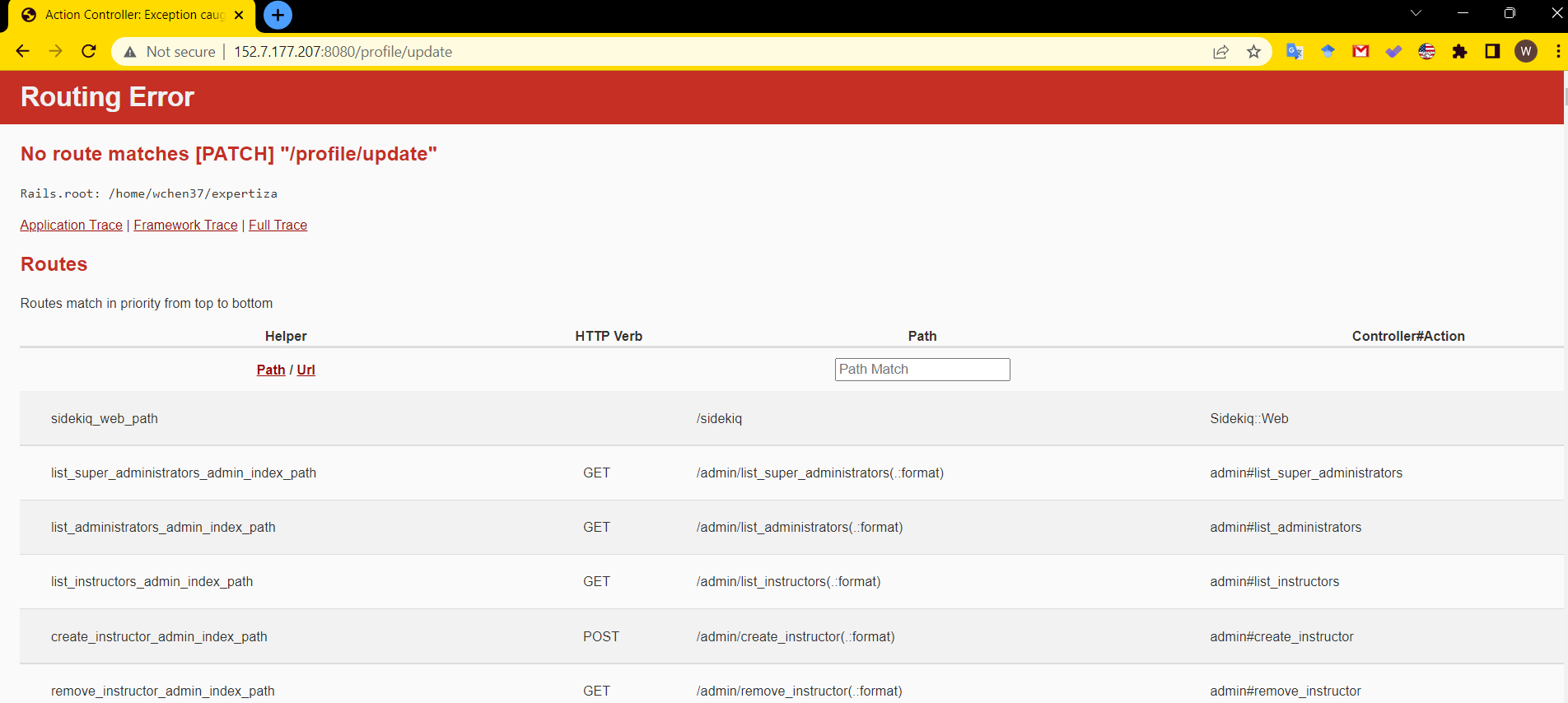1568x703 pixels.
Task: Click admin#list_super_administrators action cell
Action: click(x=1306, y=473)
